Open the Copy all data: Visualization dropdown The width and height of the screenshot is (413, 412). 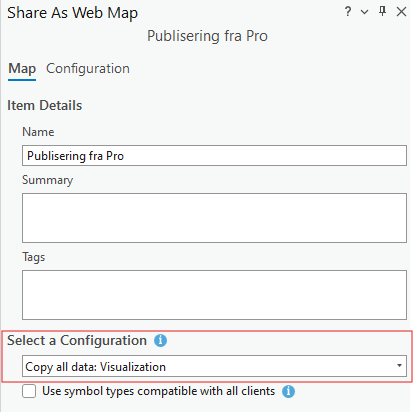pos(214,366)
